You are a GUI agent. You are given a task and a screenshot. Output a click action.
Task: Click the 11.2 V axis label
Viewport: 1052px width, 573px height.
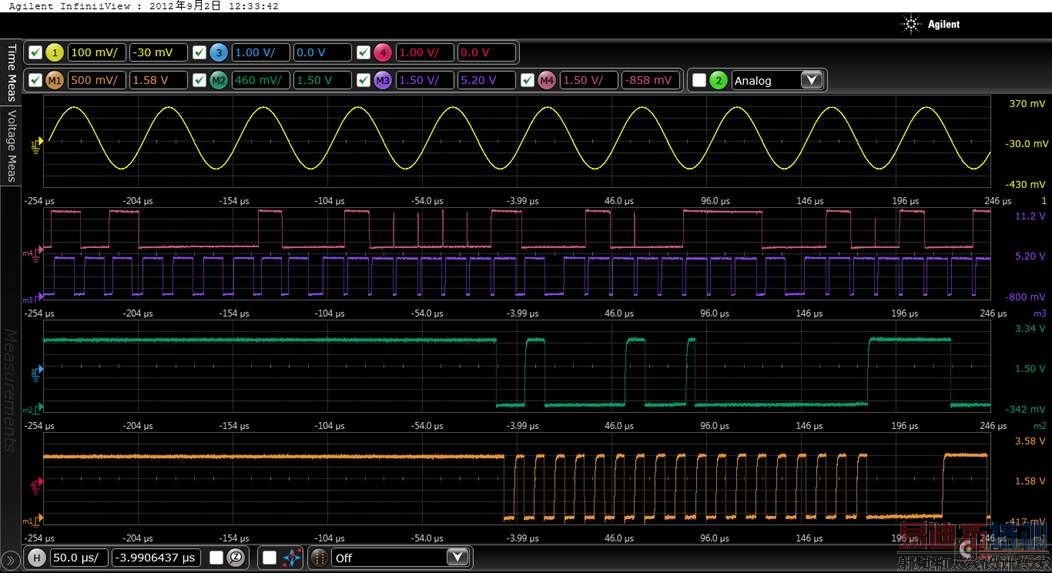[1030, 216]
